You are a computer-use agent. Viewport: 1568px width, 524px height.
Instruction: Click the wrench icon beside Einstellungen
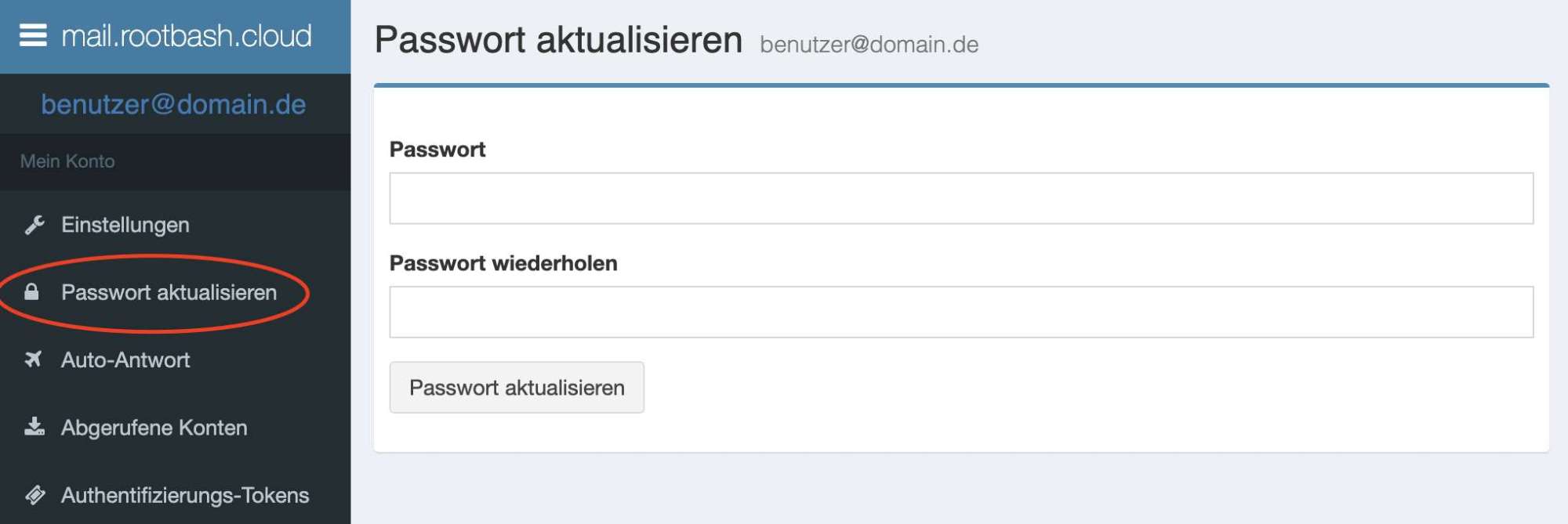pos(34,226)
